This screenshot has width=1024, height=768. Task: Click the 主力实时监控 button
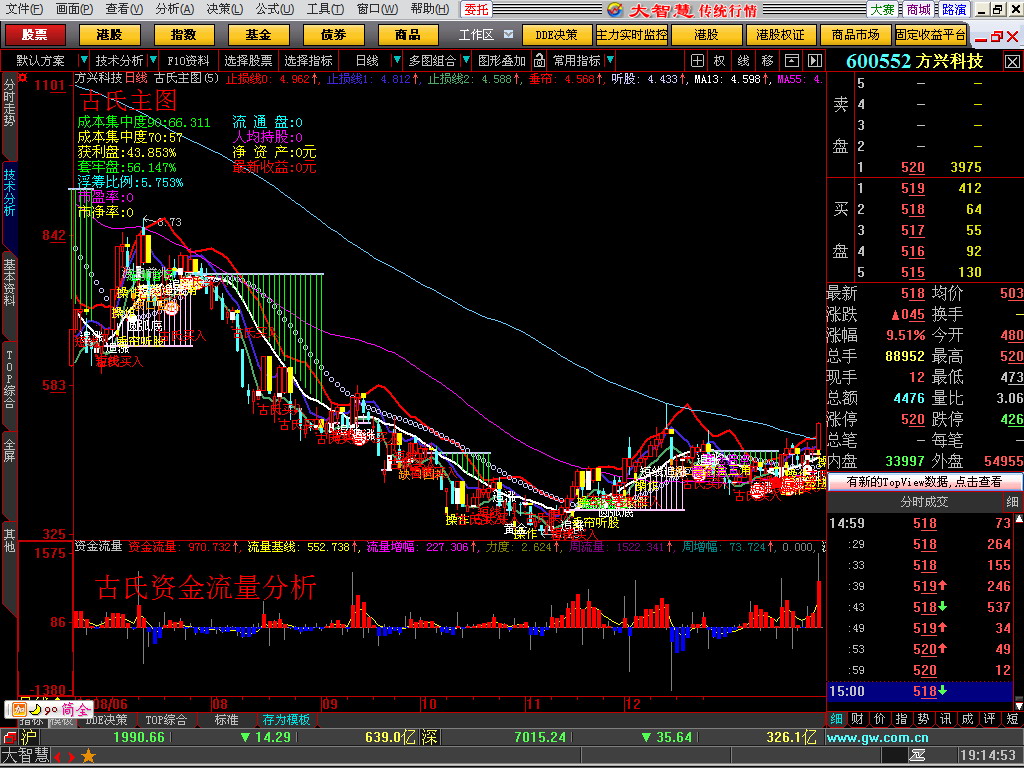click(632, 35)
